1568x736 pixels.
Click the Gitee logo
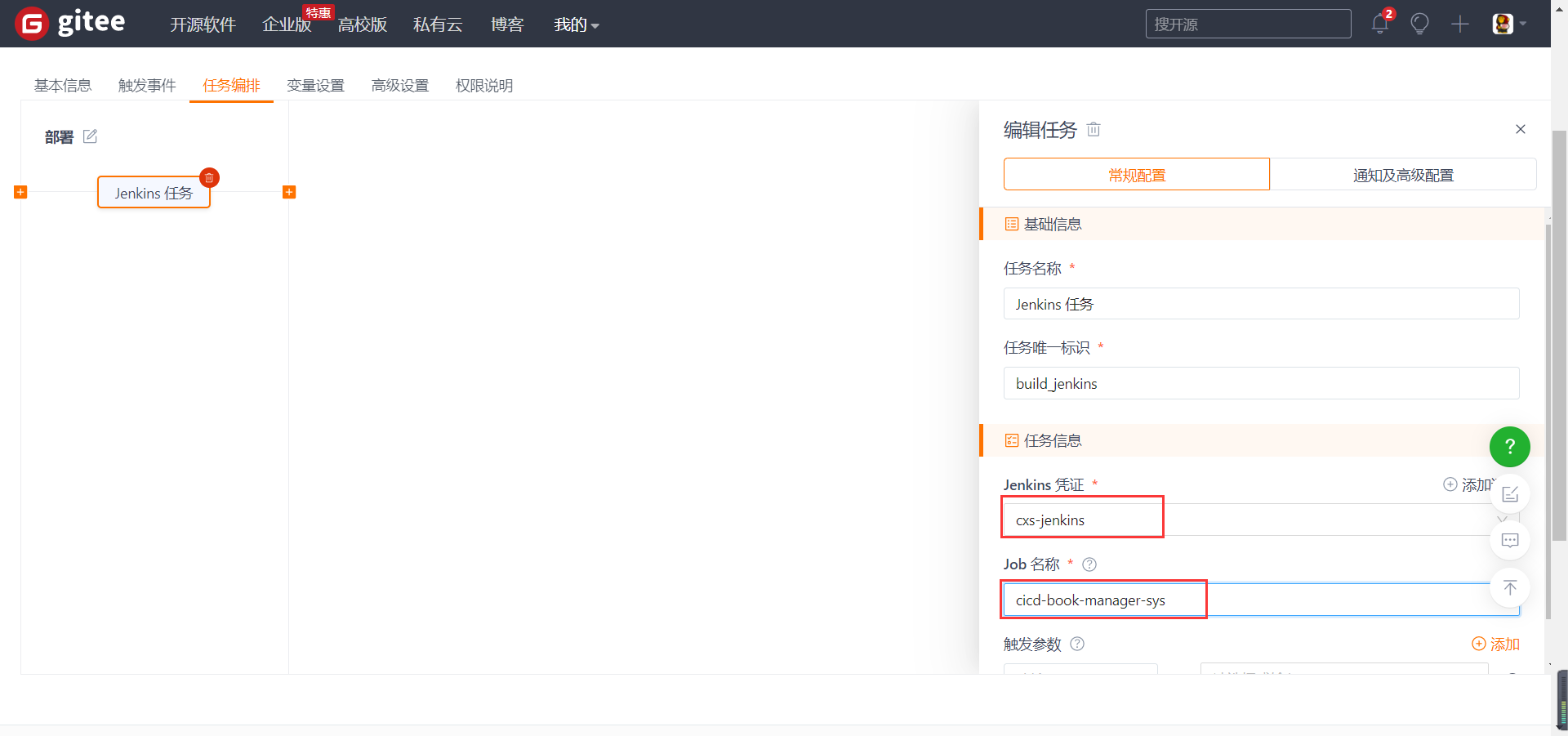pyautogui.click(x=70, y=23)
